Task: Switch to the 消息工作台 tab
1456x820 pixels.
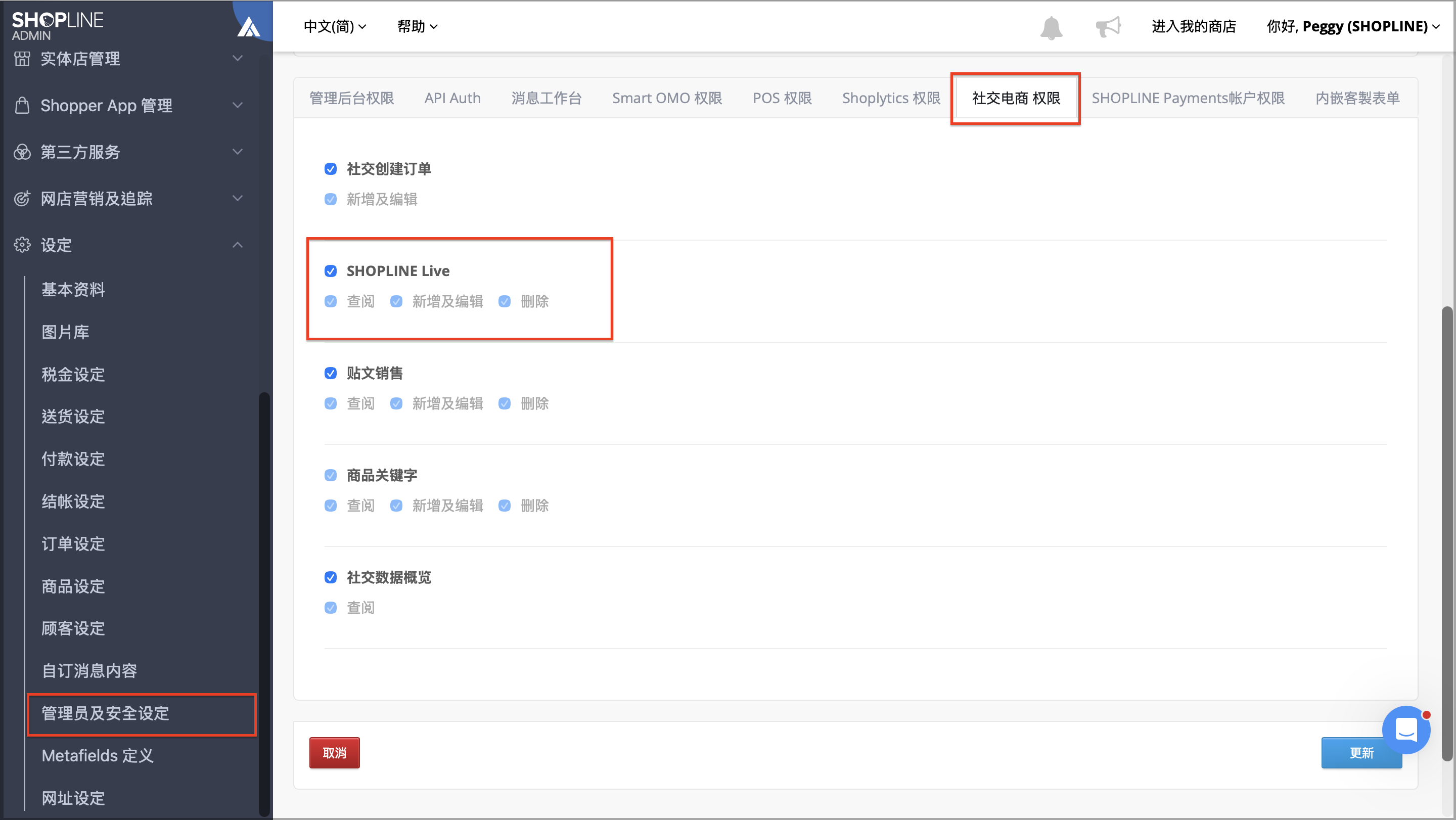Action: [546, 99]
